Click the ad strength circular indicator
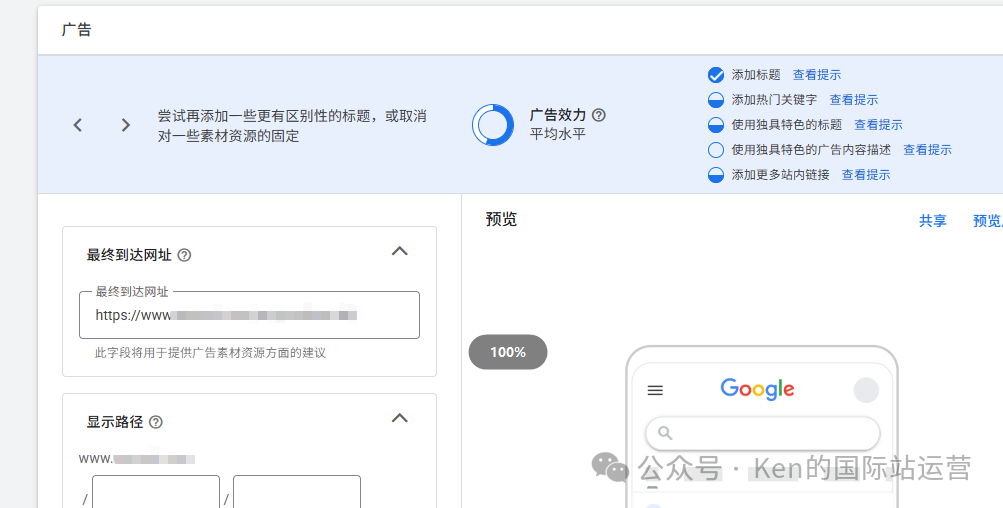Image resolution: width=1003 pixels, height=508 pixels. [493, 125]
